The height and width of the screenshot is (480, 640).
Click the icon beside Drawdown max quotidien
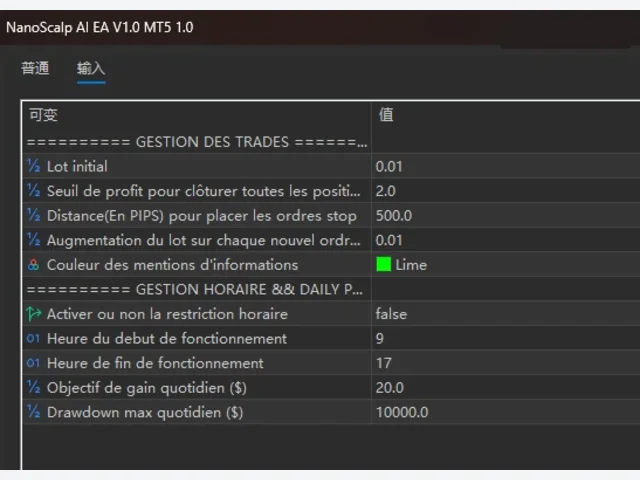(x=33, y=412)
